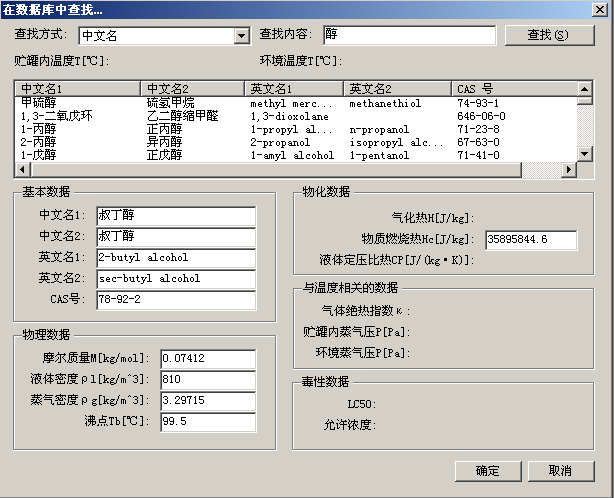This screenshot has height=498, width=614.
Task: Click the 正丙醇 cell
Action: (164, 129)
